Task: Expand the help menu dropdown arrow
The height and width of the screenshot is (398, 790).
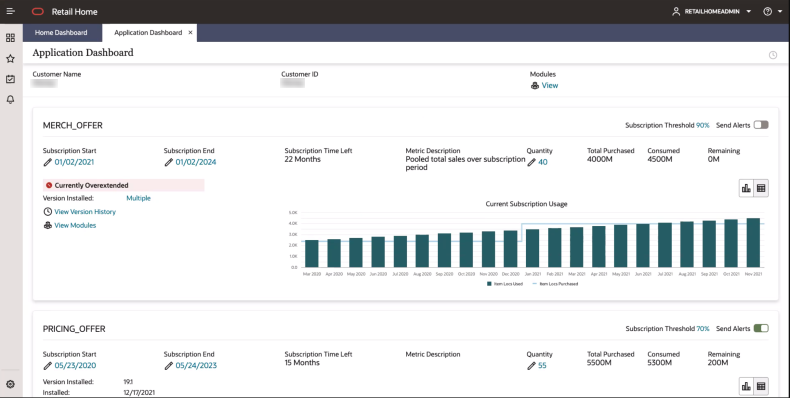Action: (780, 12)
